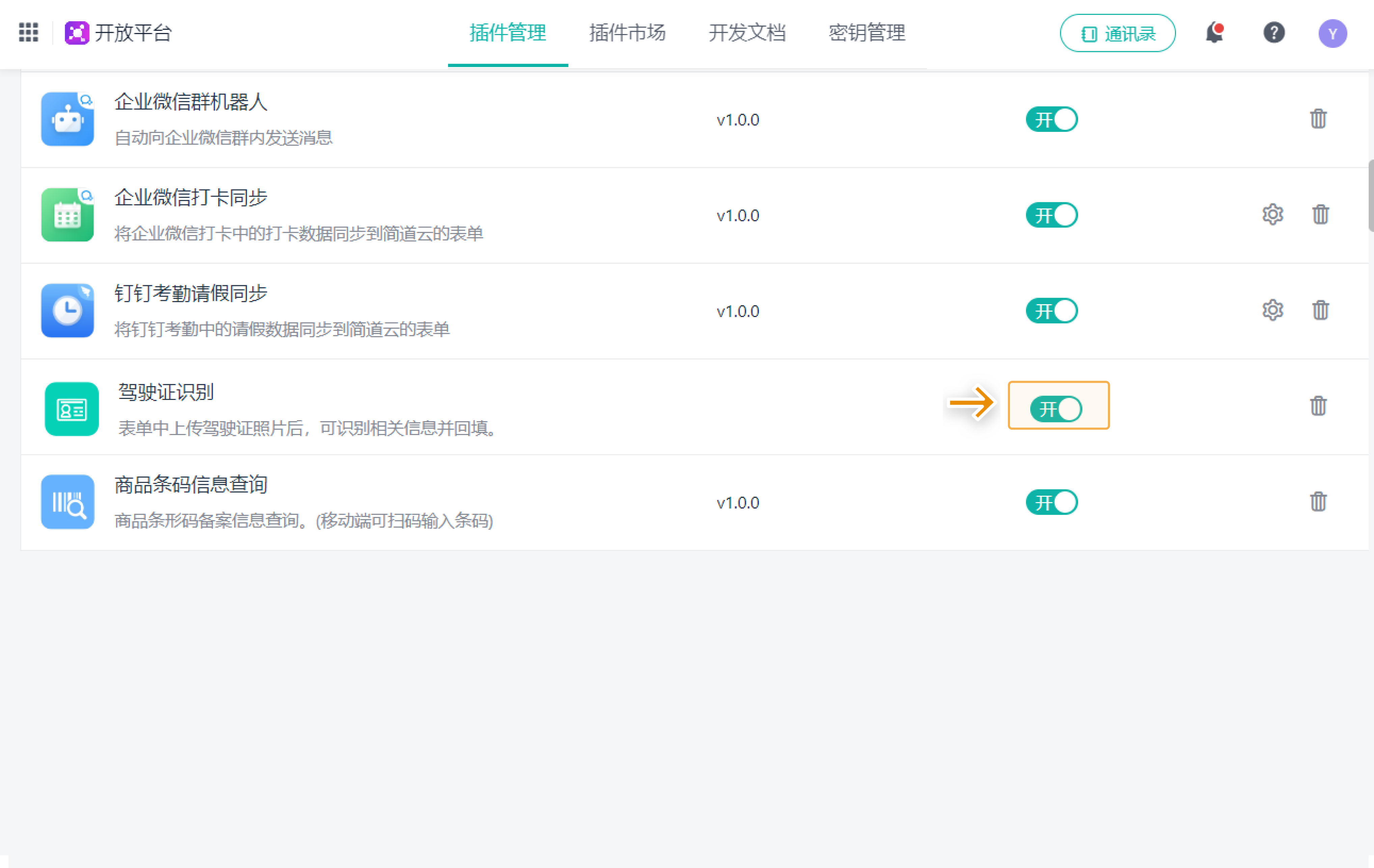The image size is (1374, 868).
Task: Click the 驾驶证识别 plugin icon
Action: click(71, 409)
